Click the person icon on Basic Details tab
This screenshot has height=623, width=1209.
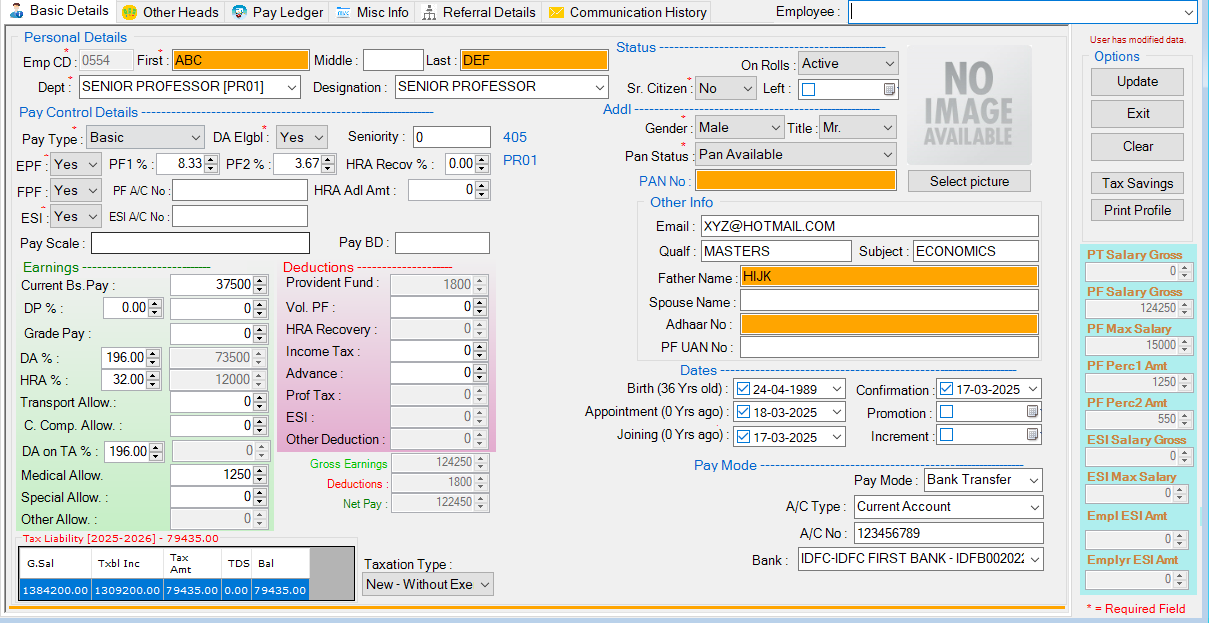tap(14, 12)
